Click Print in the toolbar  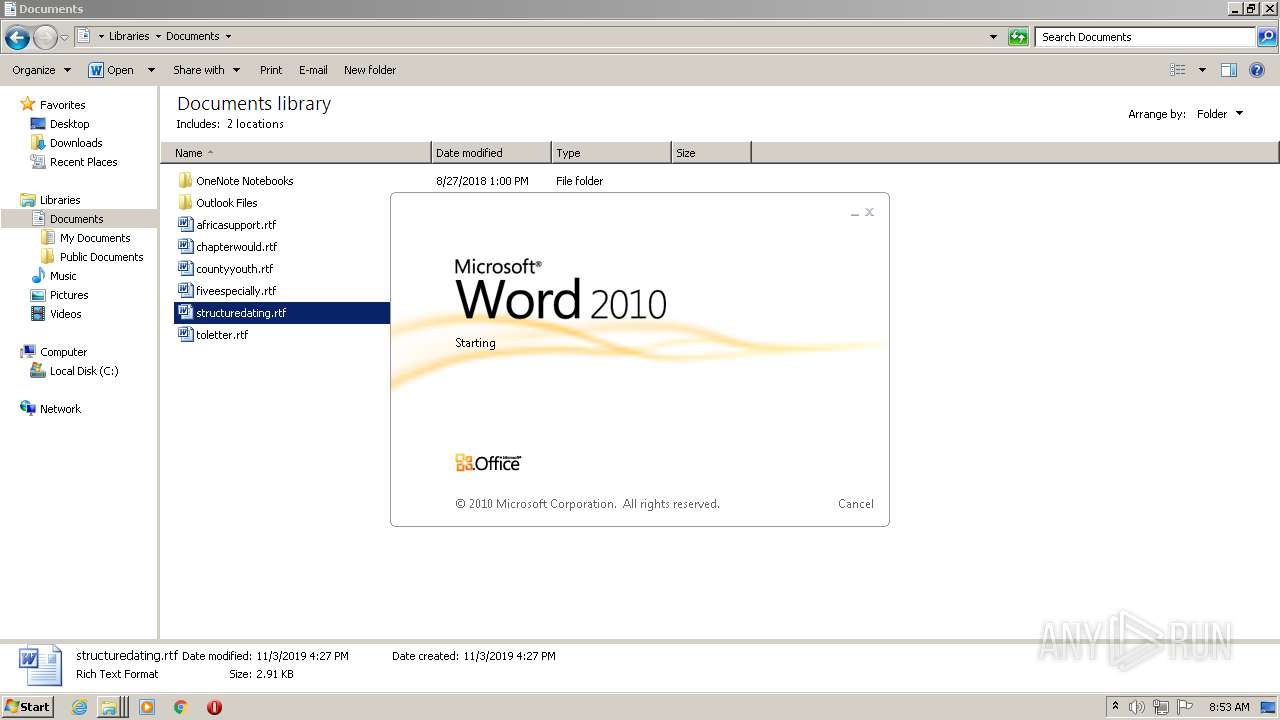pos(271,70)
